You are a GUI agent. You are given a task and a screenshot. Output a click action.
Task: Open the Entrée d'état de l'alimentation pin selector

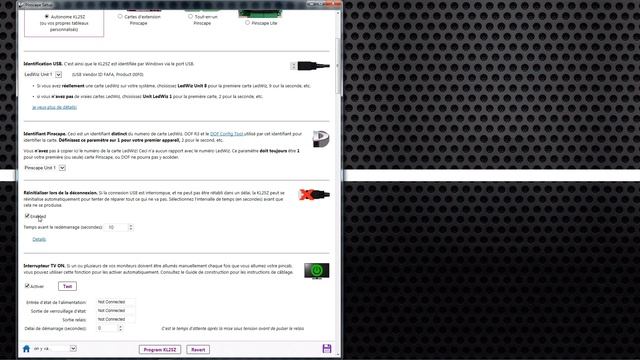point(116,302)
